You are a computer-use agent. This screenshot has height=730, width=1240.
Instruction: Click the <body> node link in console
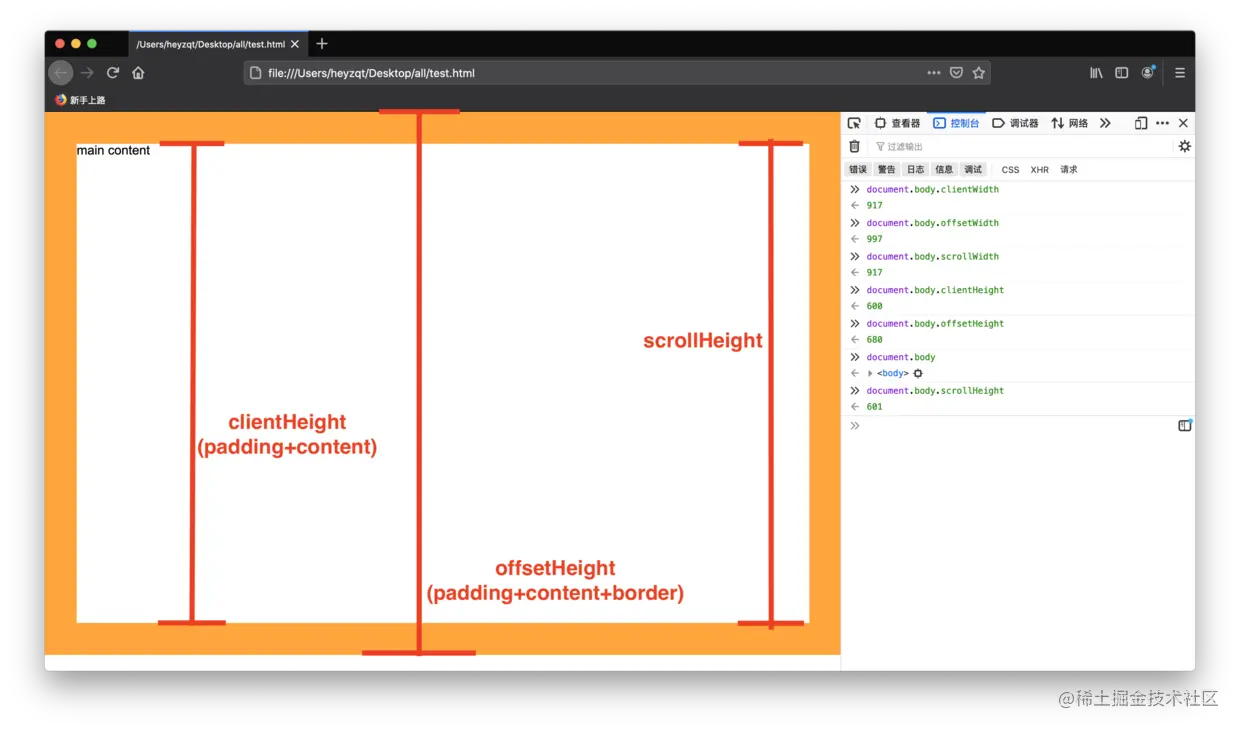[x=893, y=373]
